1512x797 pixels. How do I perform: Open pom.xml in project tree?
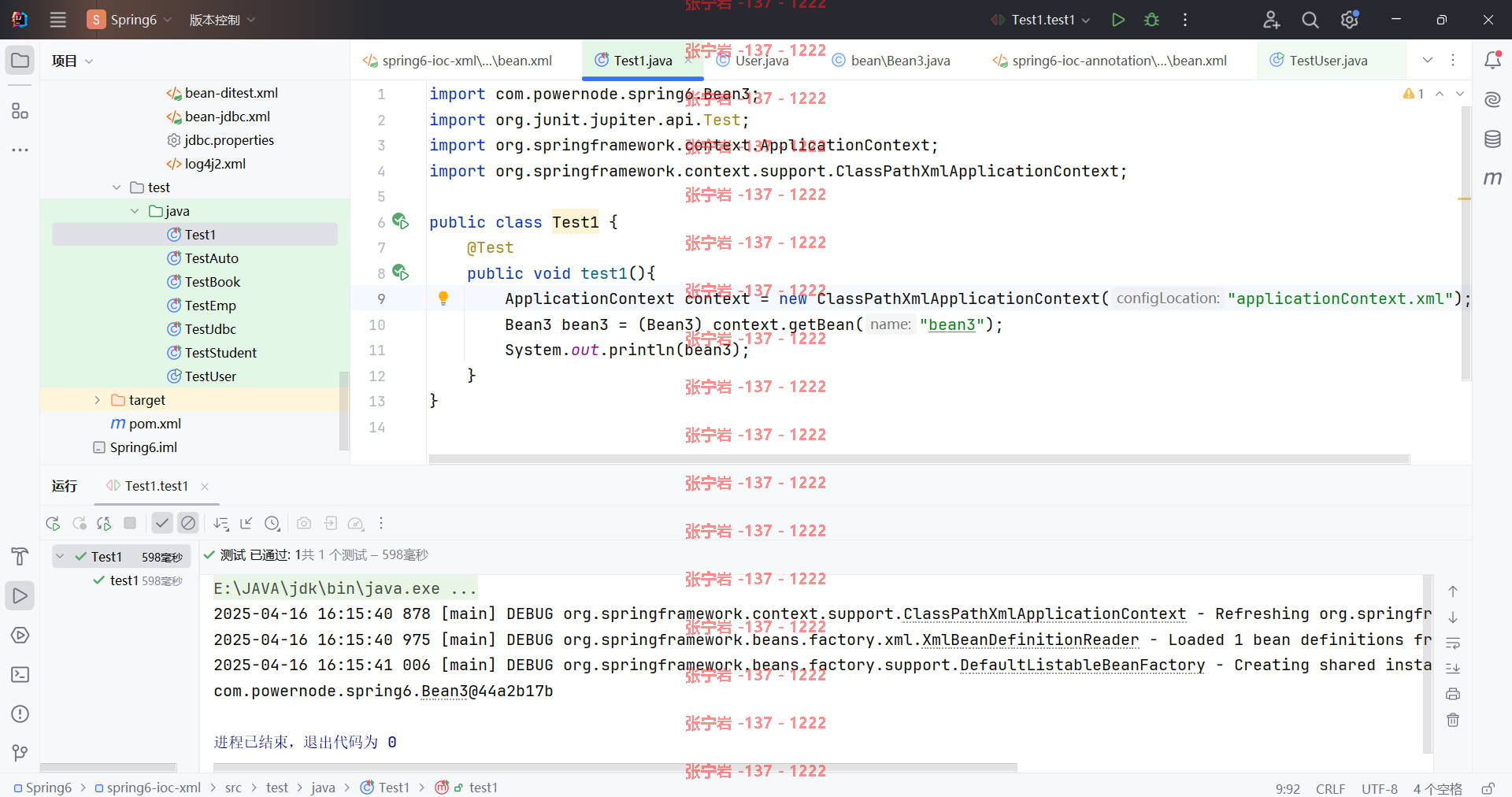(146, 424)
